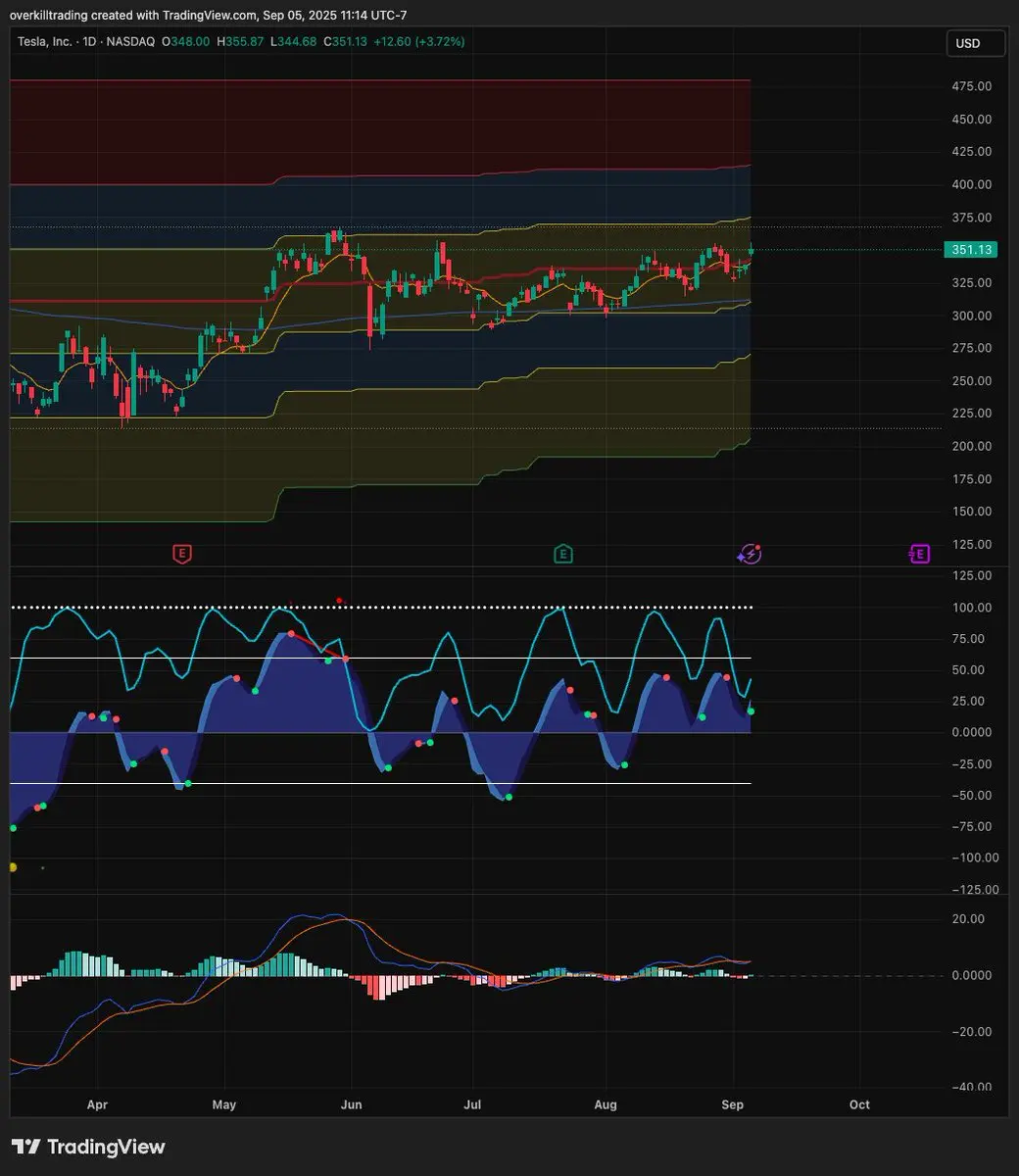Screen dimensions: 1019x1176
Task: Click the 400.00 level on the price axis
Action: pyautogui.click(x=972, y=184)
